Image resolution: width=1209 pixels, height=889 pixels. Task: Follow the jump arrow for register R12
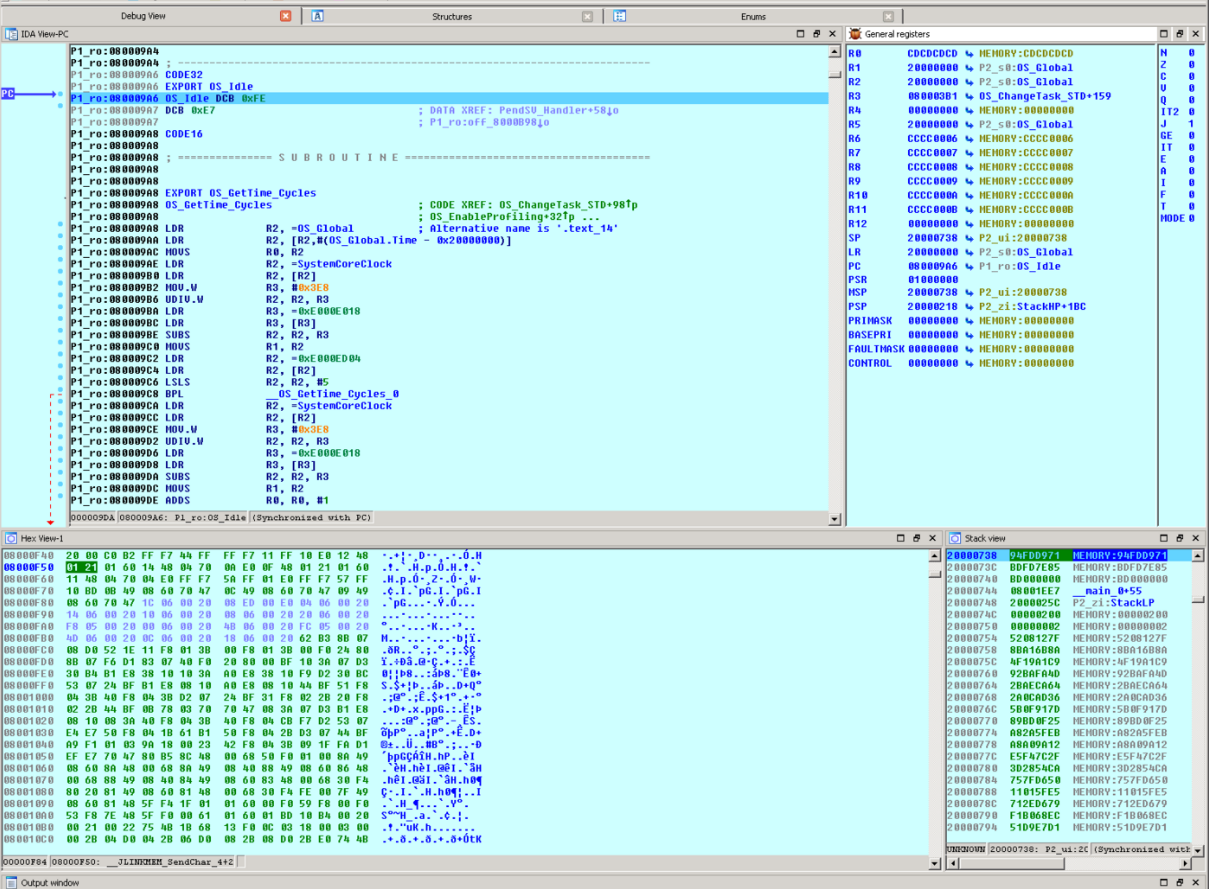pyautogui.click(x=971, y=223)
